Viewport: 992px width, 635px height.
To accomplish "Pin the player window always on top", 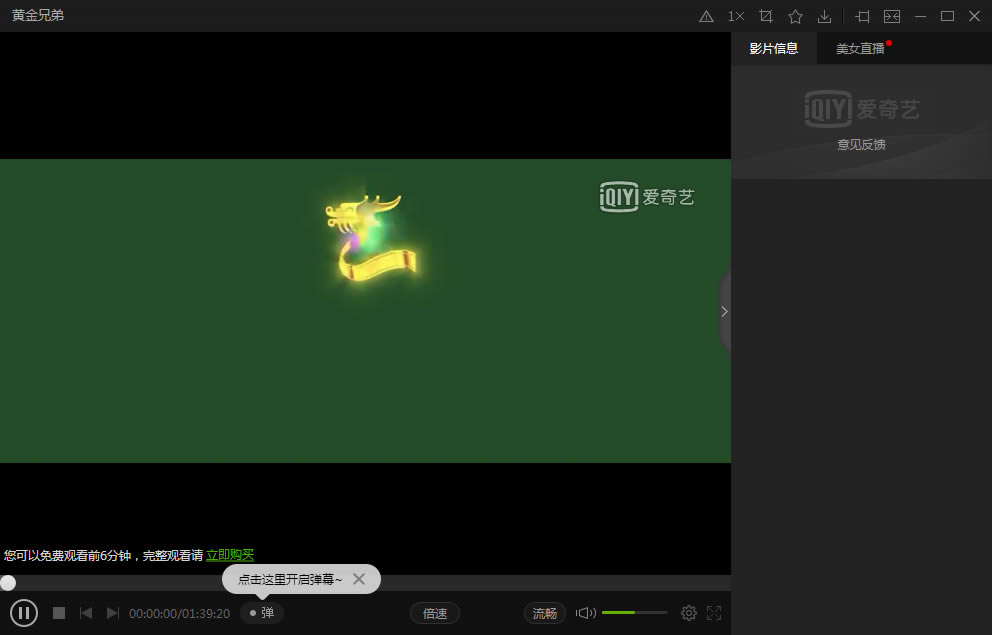I will pos(861,16).
